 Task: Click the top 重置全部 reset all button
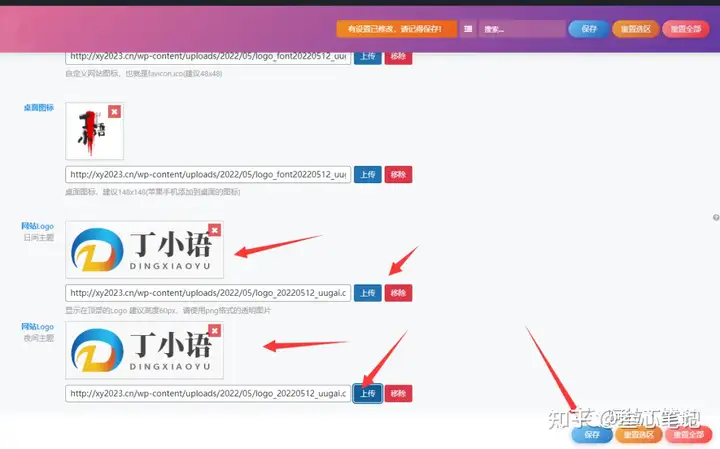coord(686,29)
